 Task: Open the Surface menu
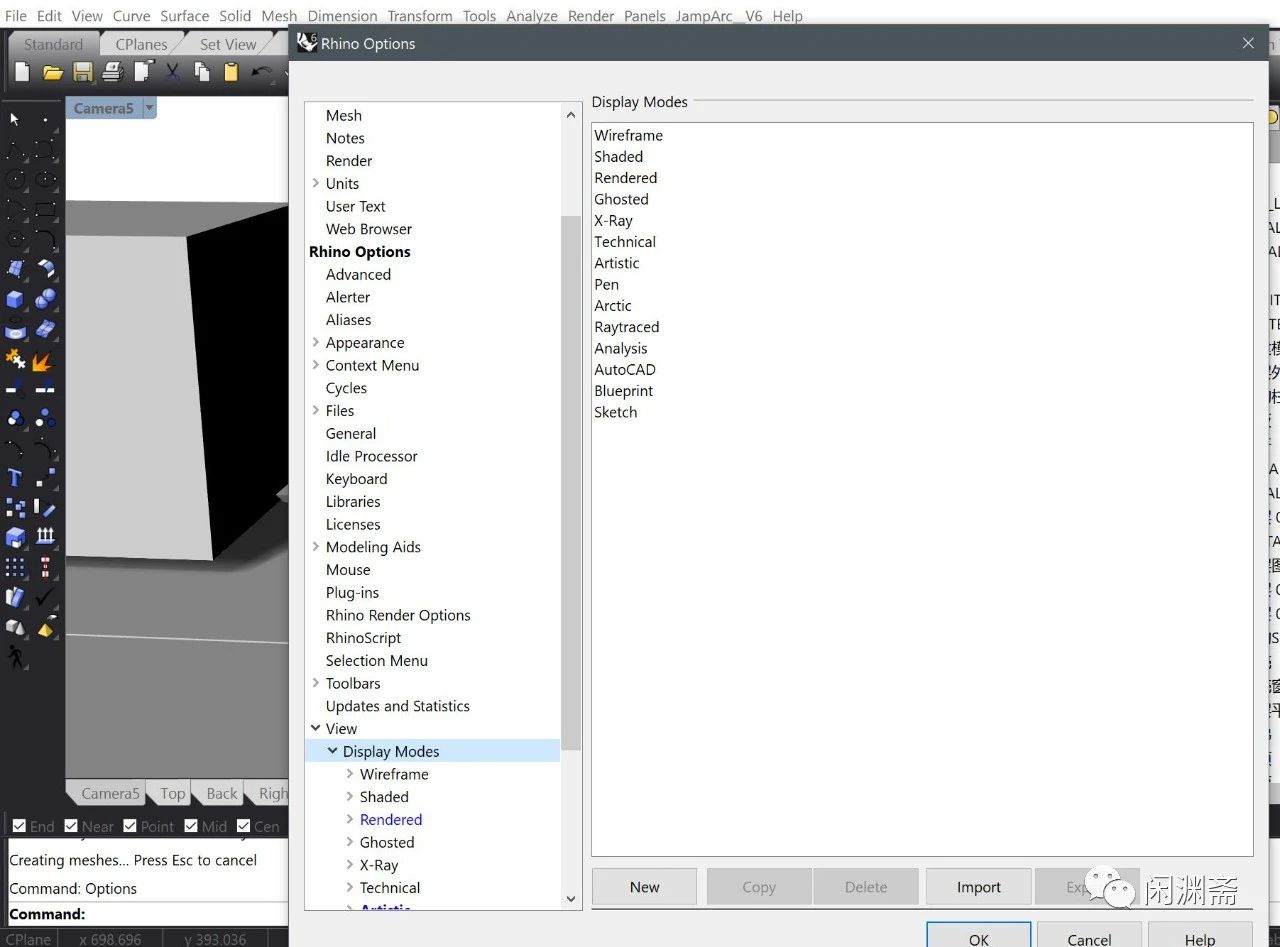185,16
